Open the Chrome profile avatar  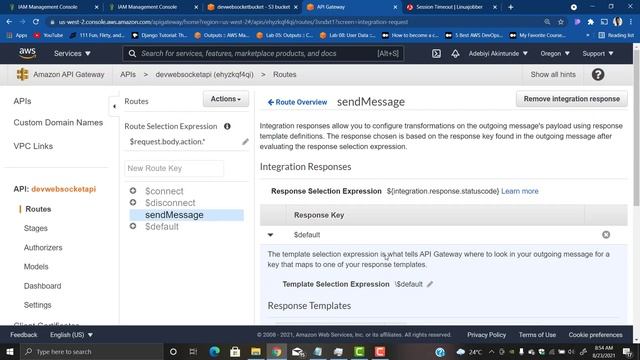click(x=618, y=22)
